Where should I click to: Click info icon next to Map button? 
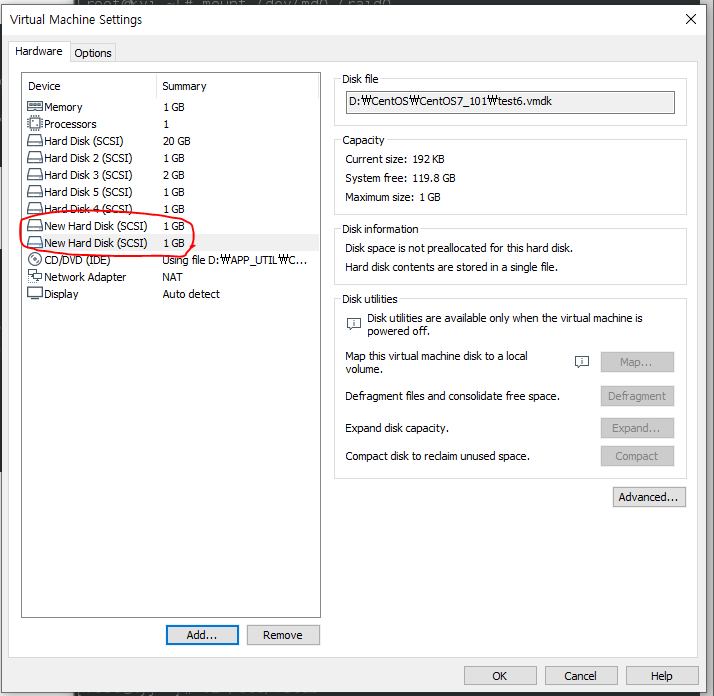click(582, 362)
